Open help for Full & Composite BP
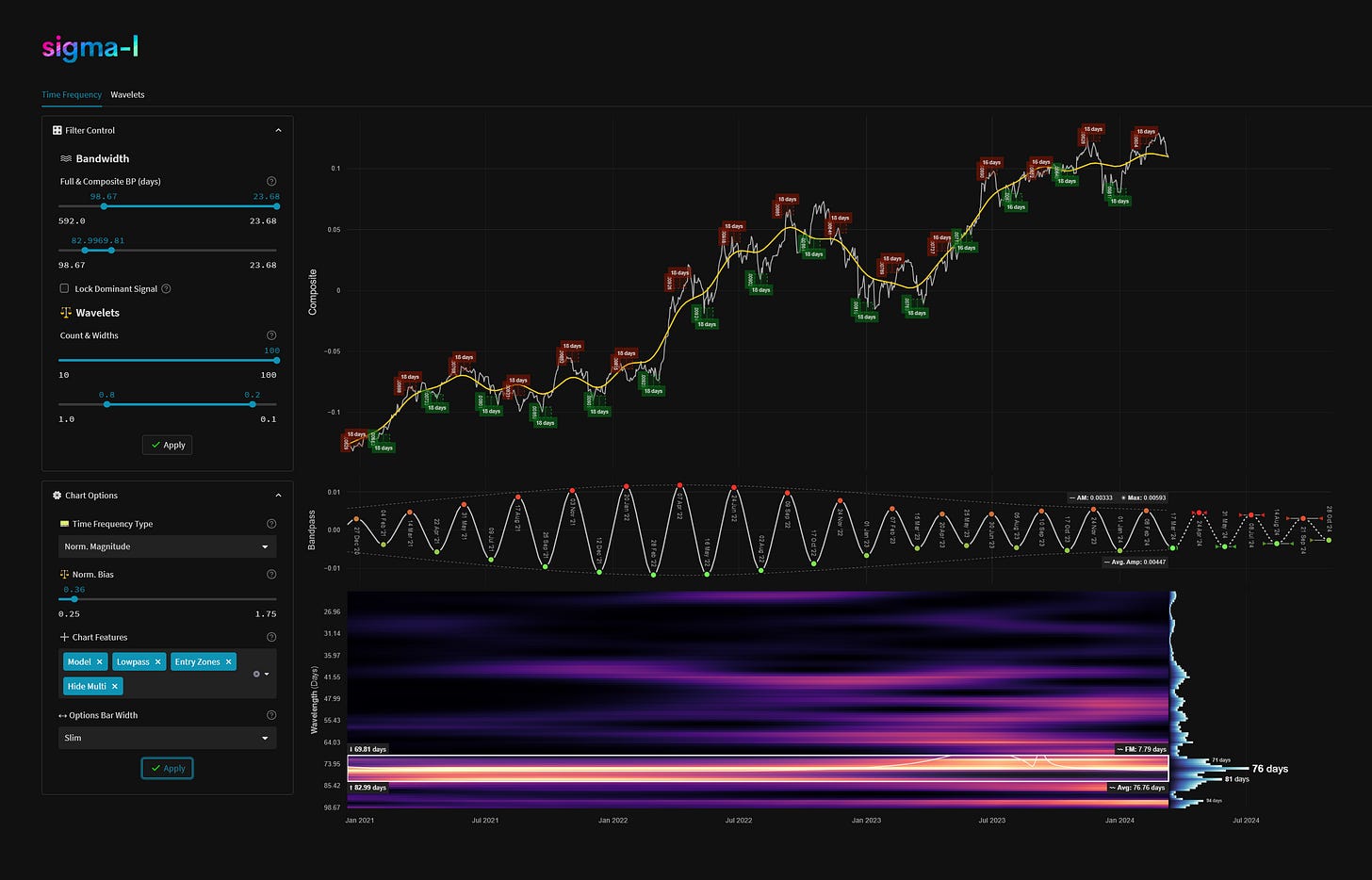1372x880 pixels. pos(271,181)
